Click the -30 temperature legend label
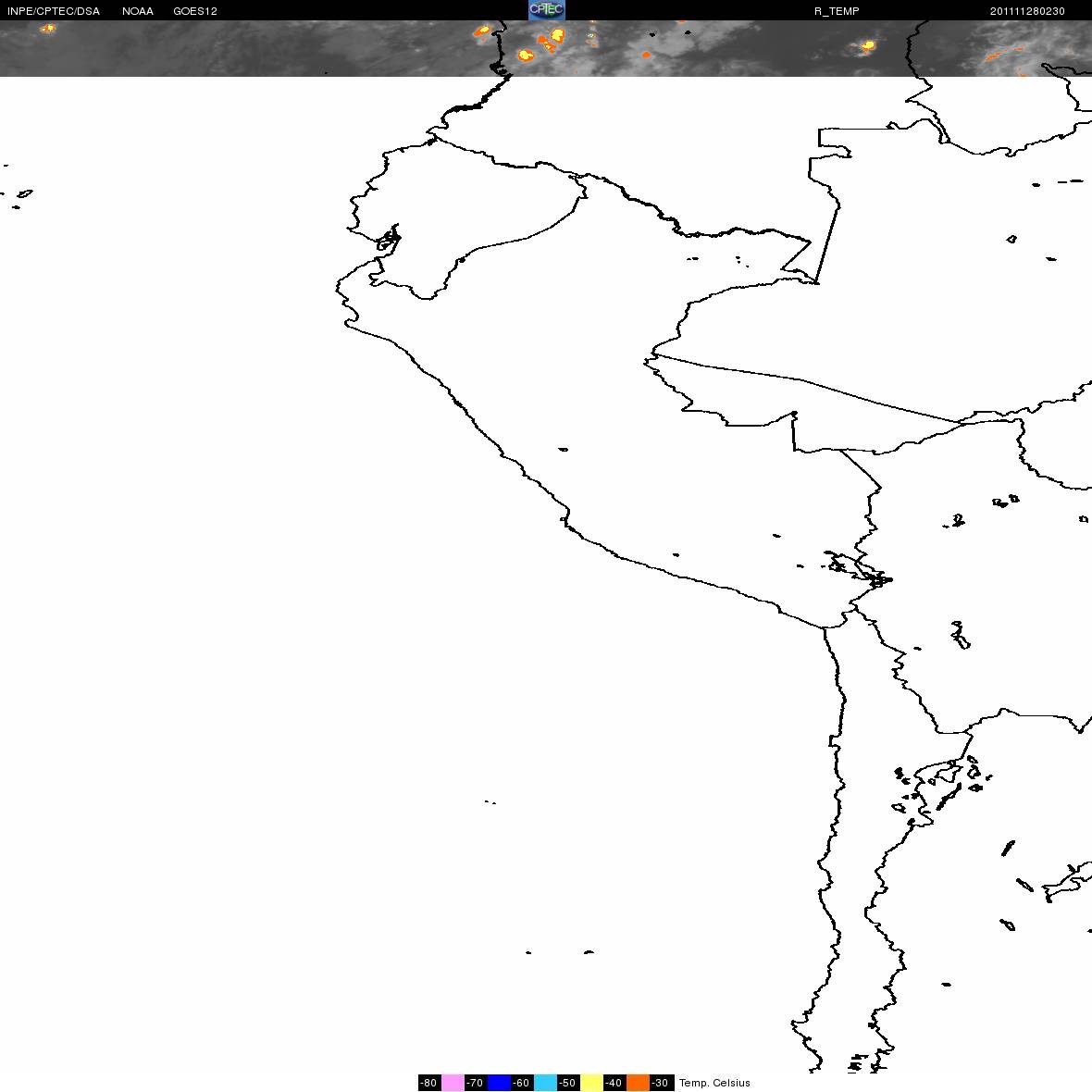Image resolution: width=1092 pixels, height=1092 pixels. [x=661, y=1082]
